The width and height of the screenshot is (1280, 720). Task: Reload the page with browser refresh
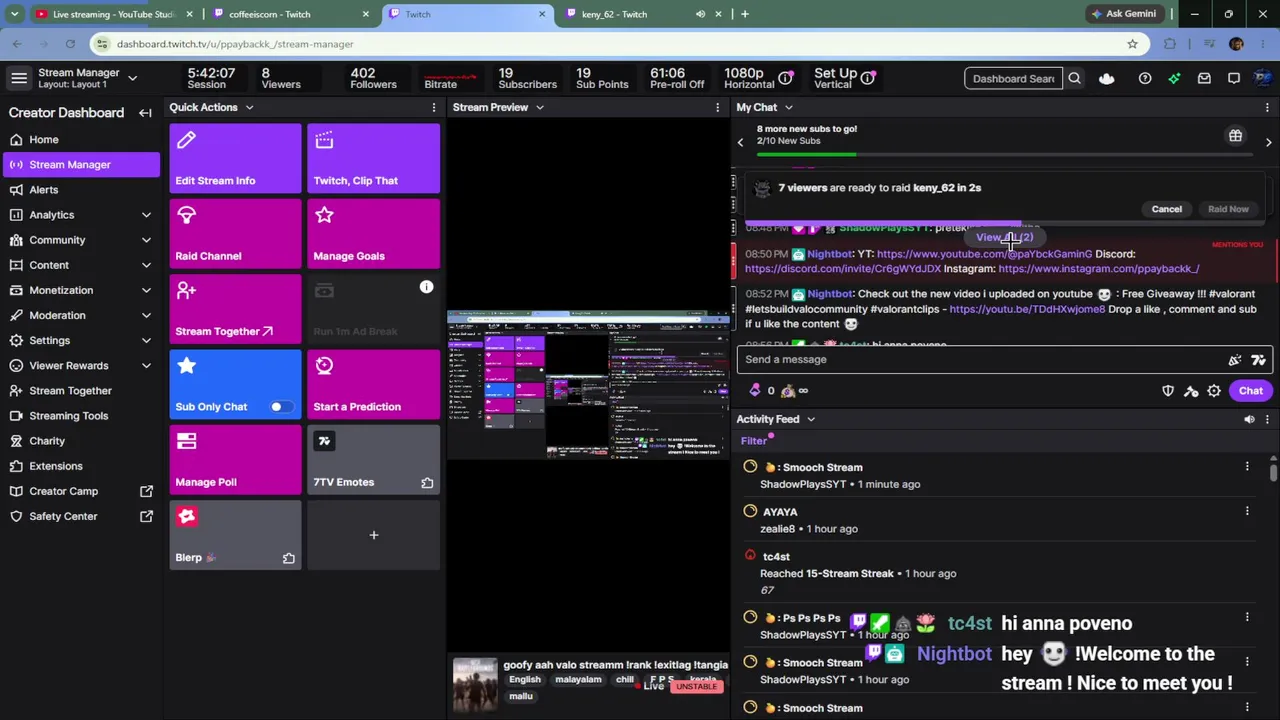click(70, 44)
